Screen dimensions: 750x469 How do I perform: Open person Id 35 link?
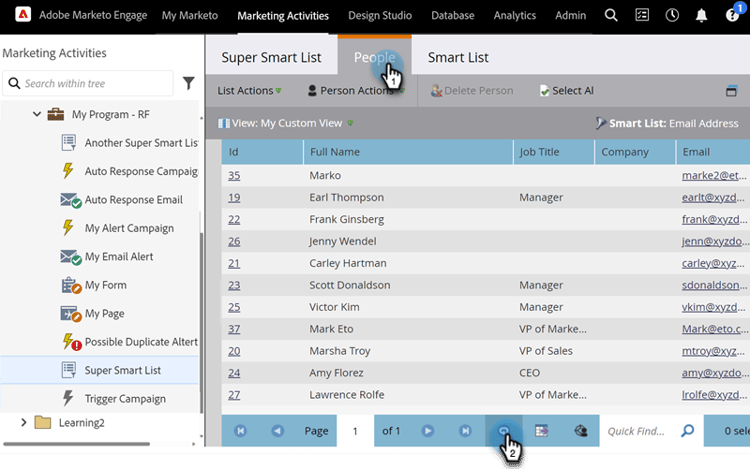[234, 175]
